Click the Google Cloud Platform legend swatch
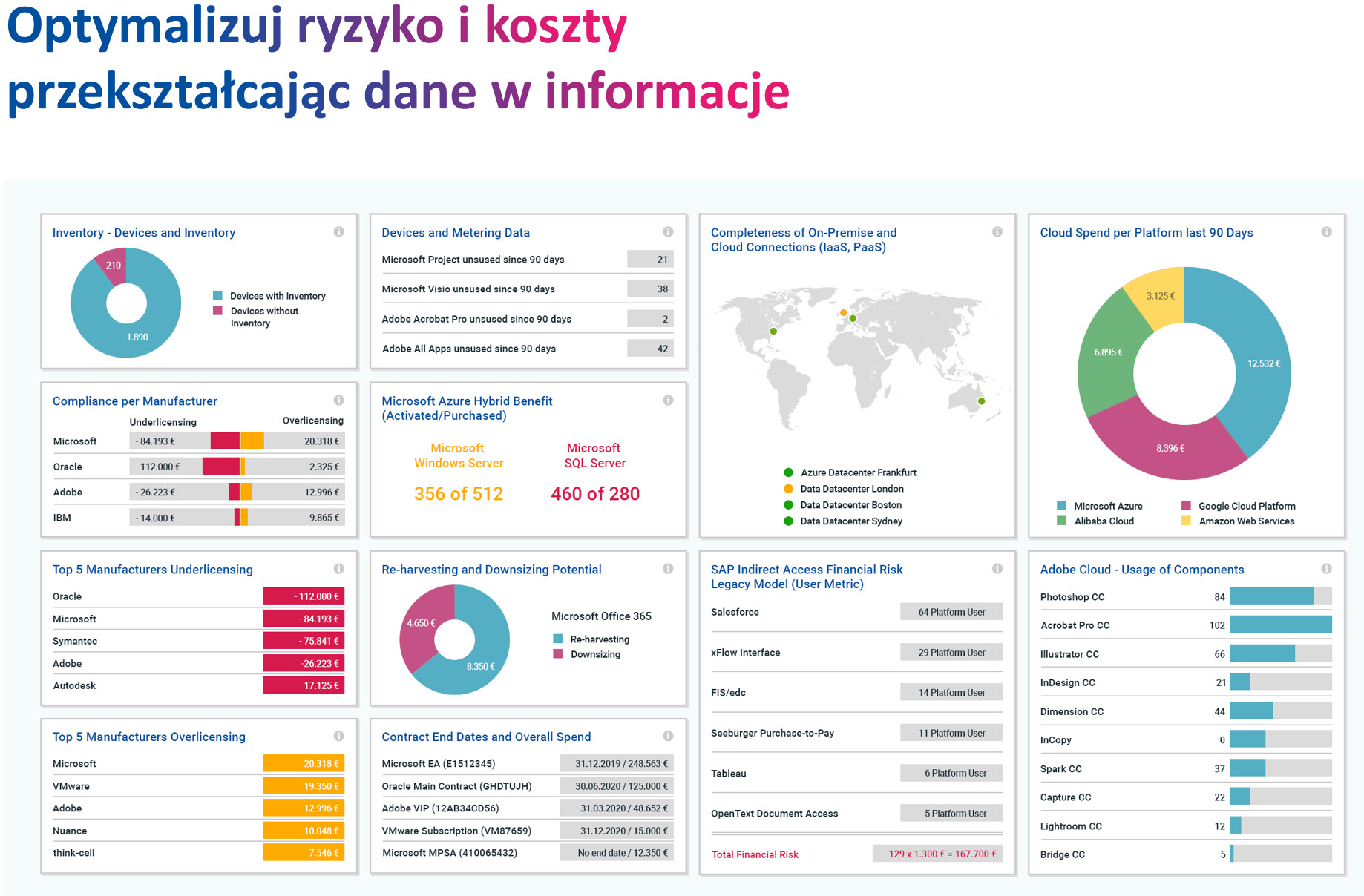Viewport: 1364px width, 896px height. pos(1186,506)
